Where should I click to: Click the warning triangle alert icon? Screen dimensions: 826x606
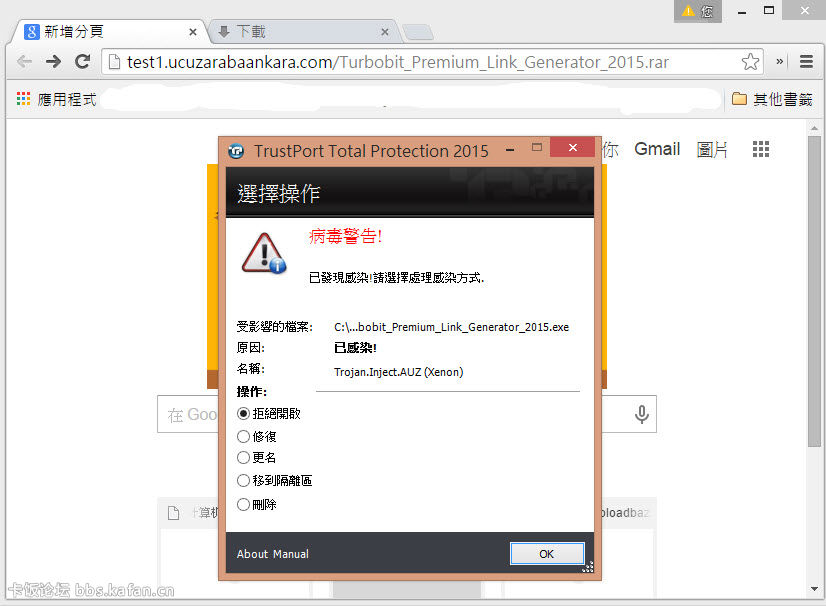coord(263,254)
